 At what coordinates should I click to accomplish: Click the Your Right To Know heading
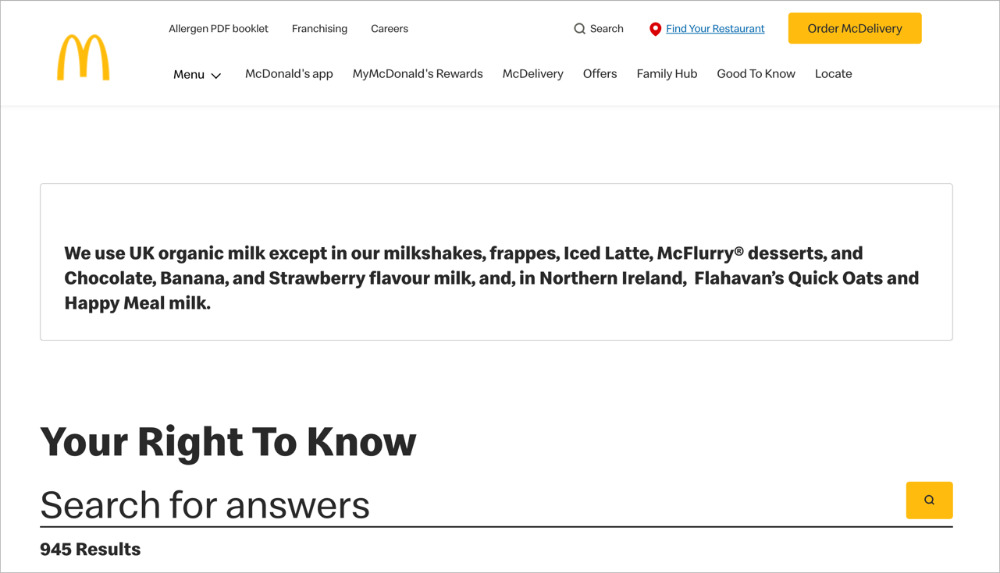(x=228, y=442)
